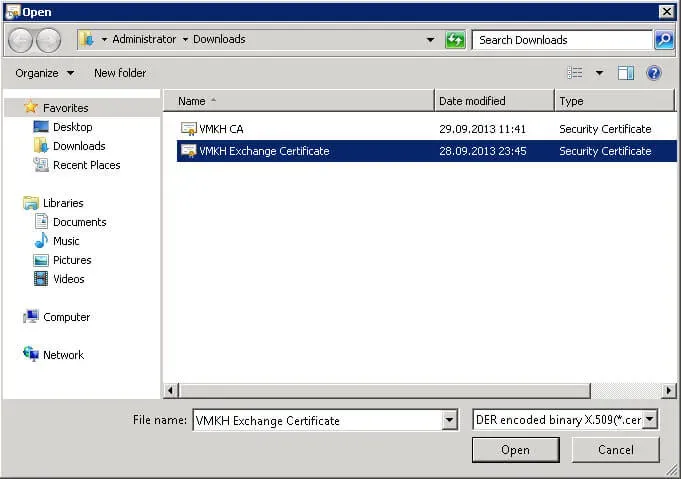Sort by the Name column header

point(299,101)
